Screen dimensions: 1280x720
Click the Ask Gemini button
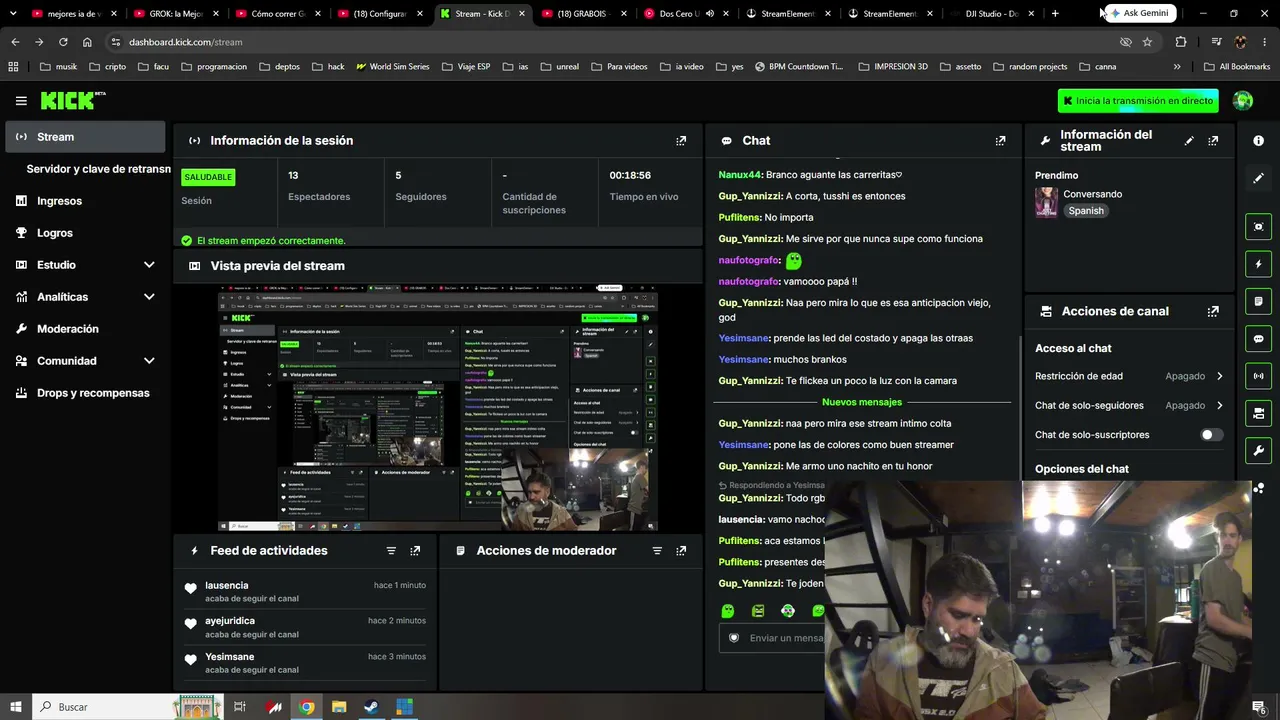(x=1140, y=13)
